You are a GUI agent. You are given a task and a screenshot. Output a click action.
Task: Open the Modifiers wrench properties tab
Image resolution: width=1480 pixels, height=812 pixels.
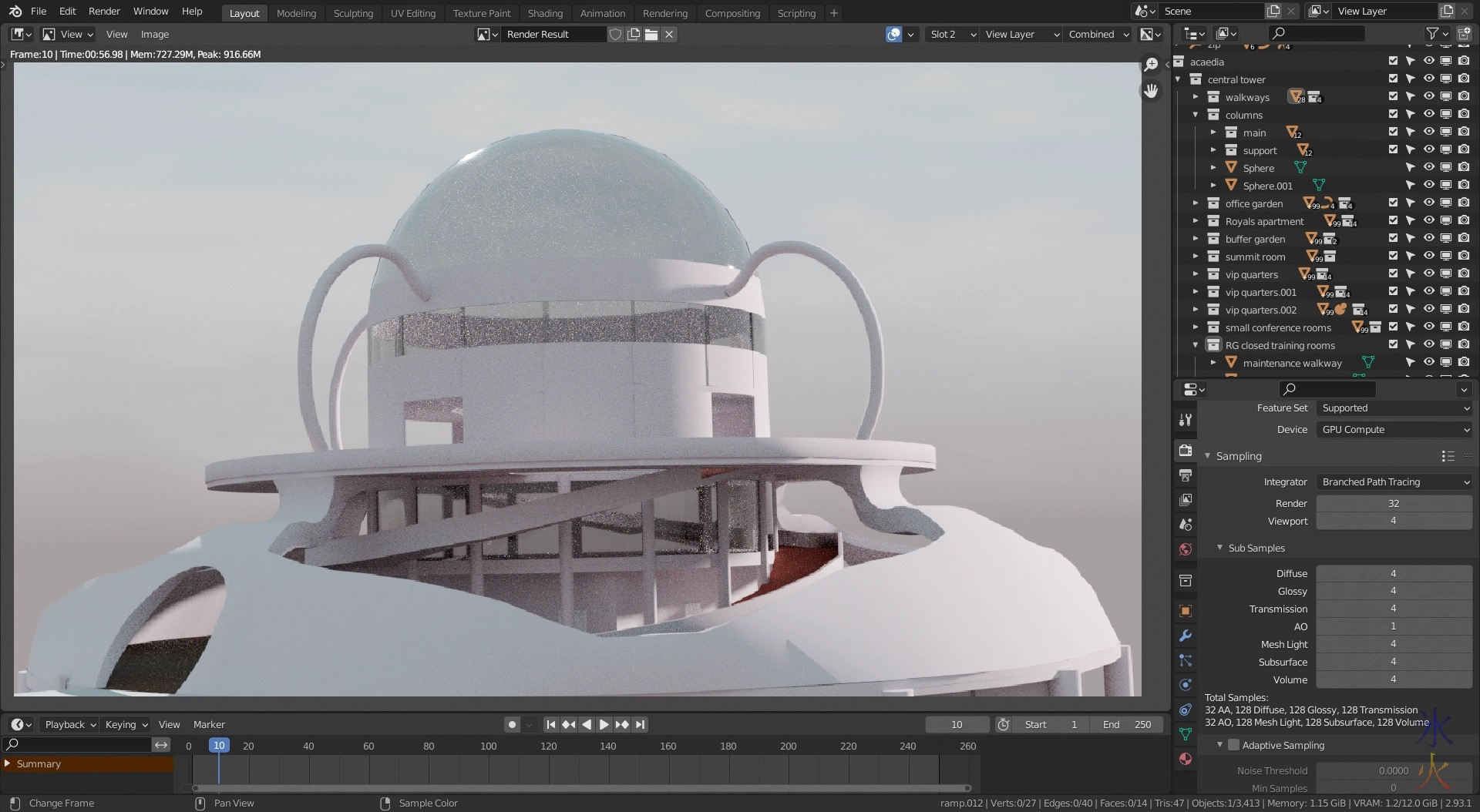[x=1186, y=636]
